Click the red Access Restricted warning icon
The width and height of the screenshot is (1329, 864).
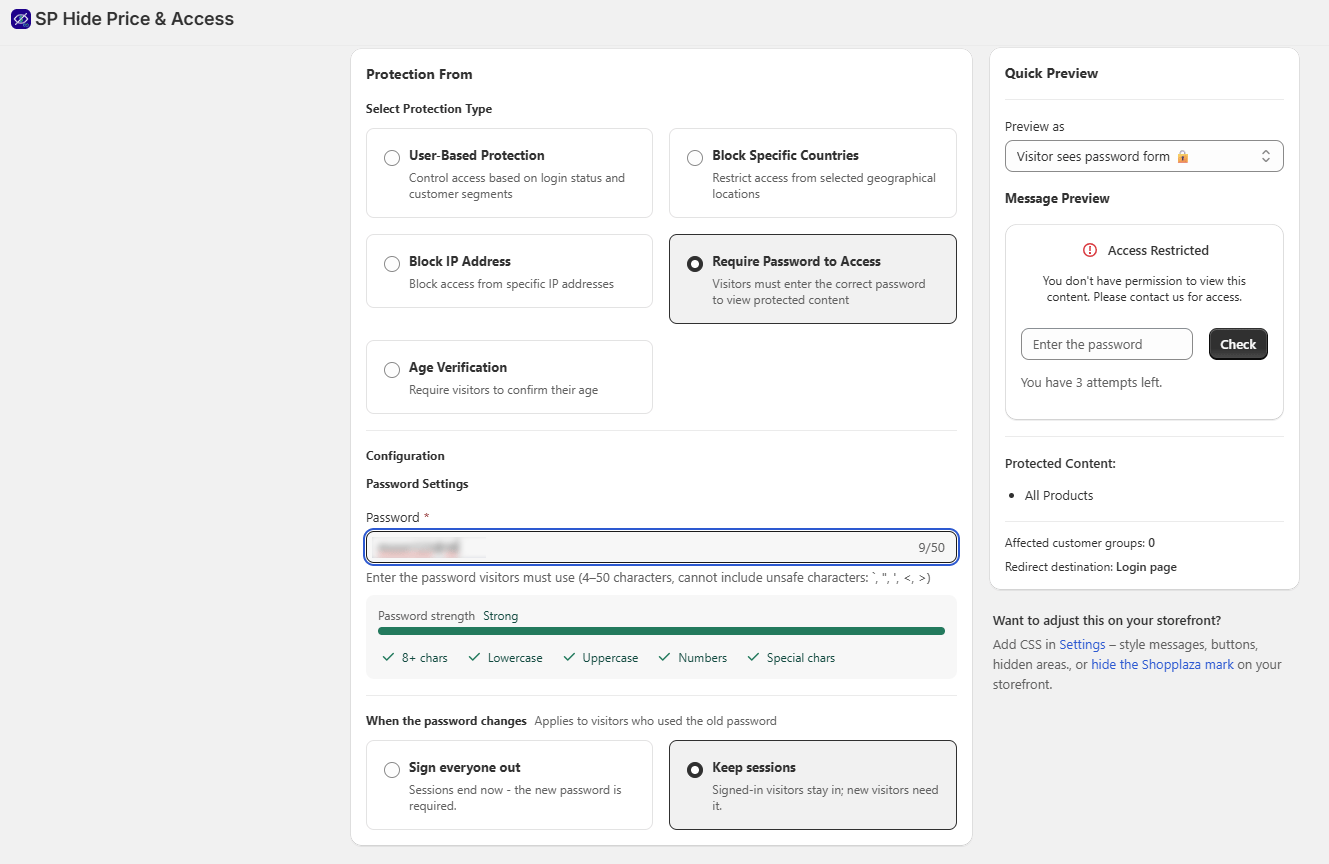pyautogui.click(x=1090, y=250)
